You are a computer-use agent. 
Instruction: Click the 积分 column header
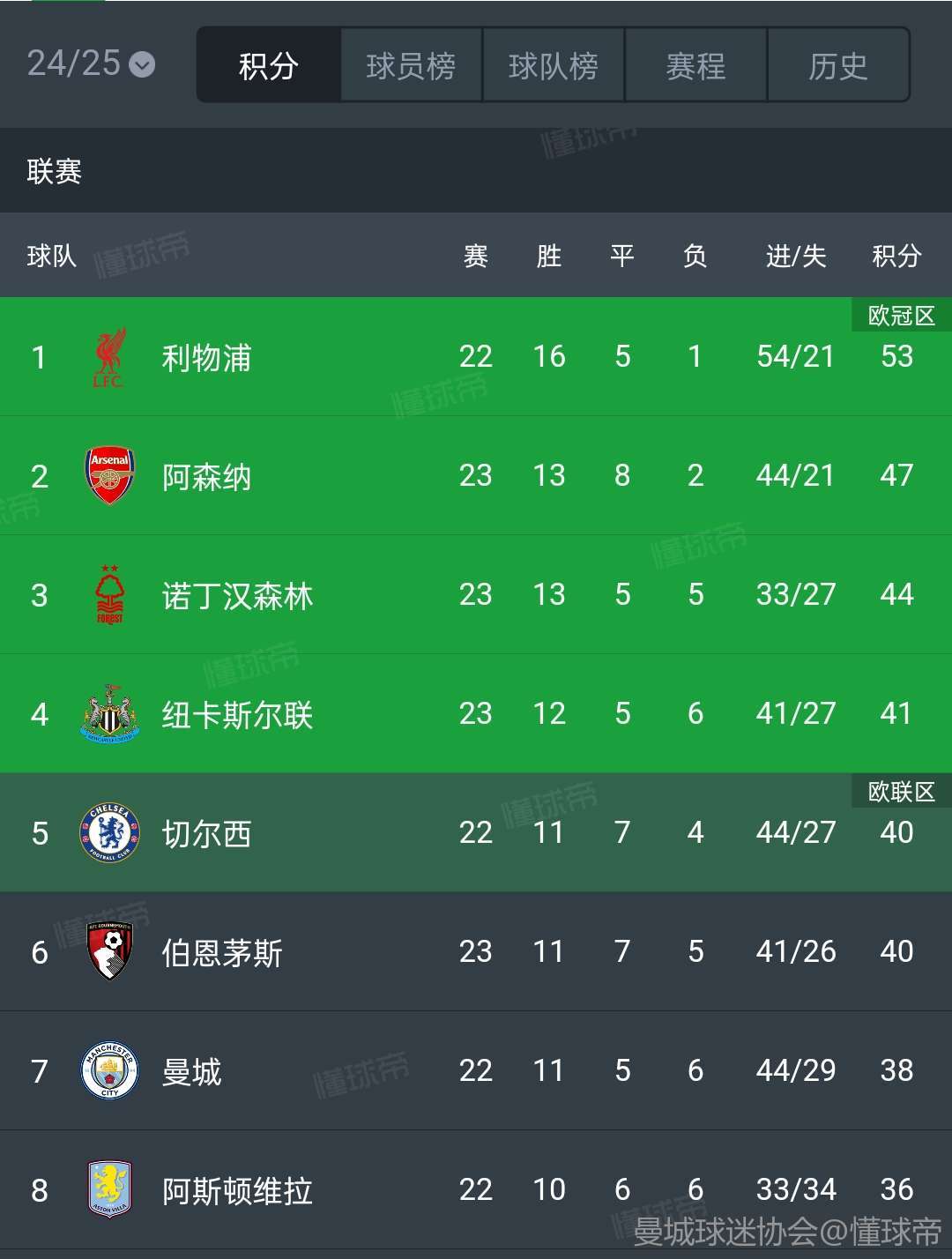point(896,257)
